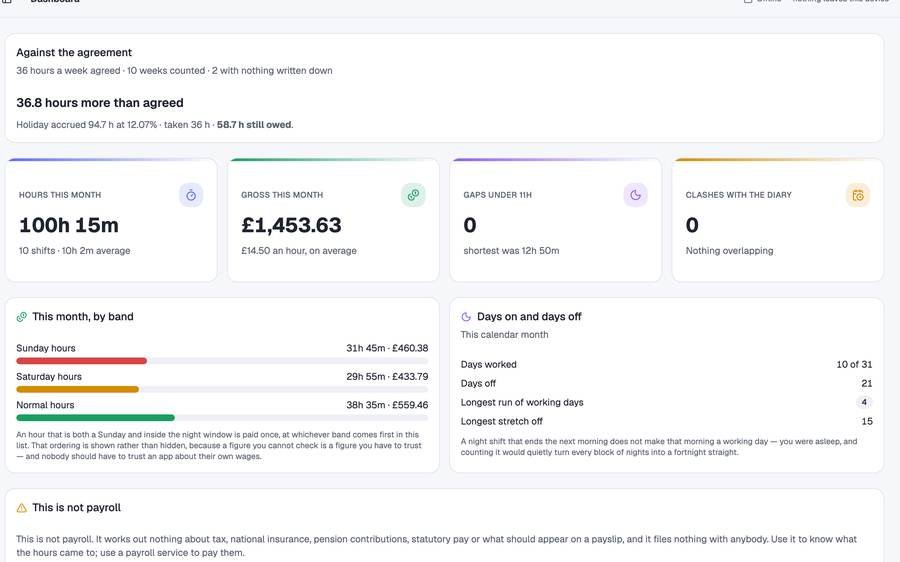Click the moon icon beside Days on and days off
Image resolution: width=900 pixels, height=562 pixels.
click(x=466, y=317)
